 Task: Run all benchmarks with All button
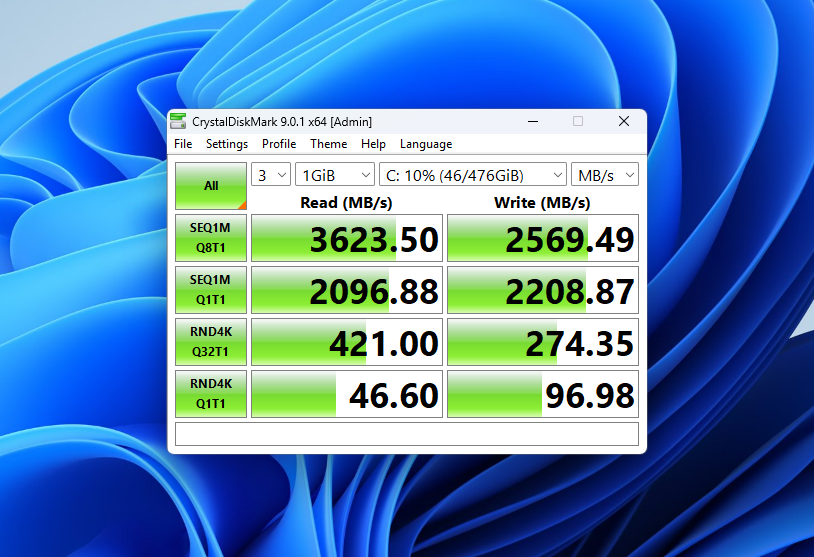(x=211, y=186)
